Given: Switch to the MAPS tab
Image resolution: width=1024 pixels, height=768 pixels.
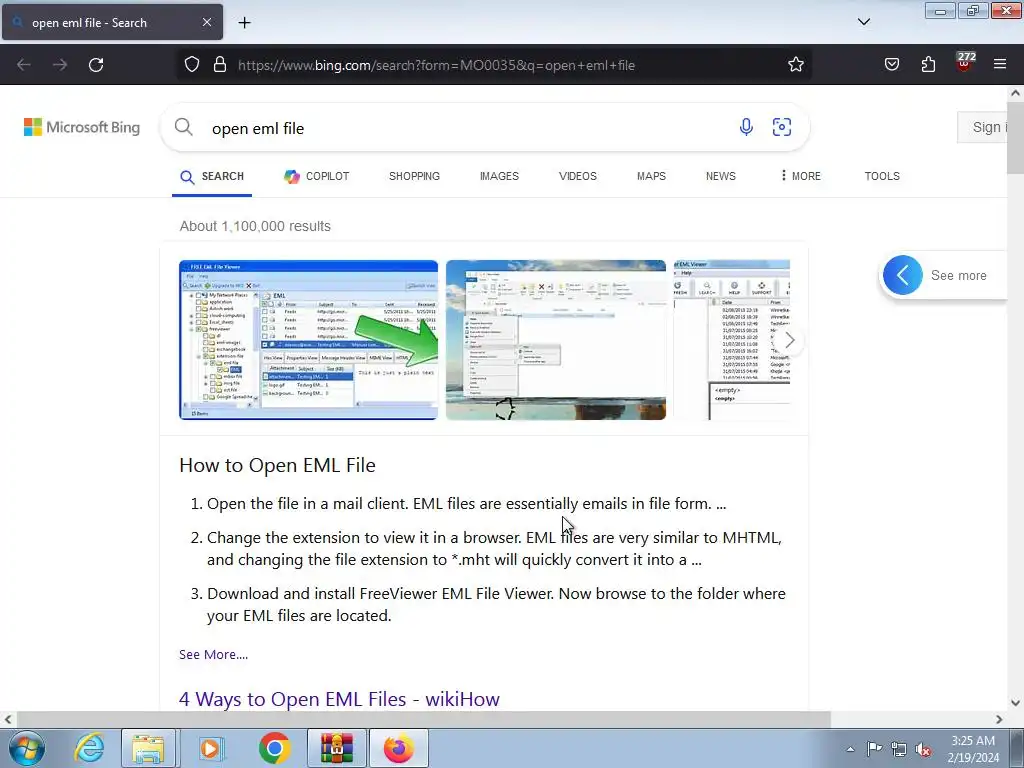Looking at the screenshot, I should (x=651, y=176).
